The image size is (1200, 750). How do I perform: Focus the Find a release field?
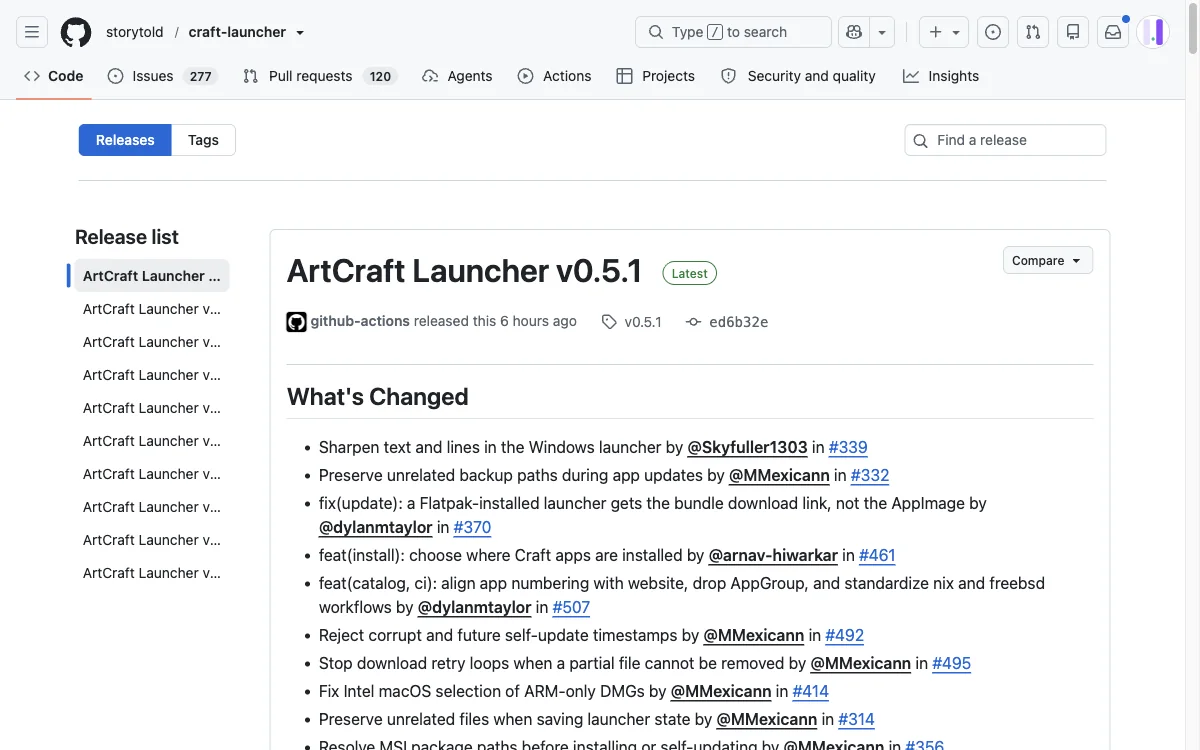pos(1005,140)
